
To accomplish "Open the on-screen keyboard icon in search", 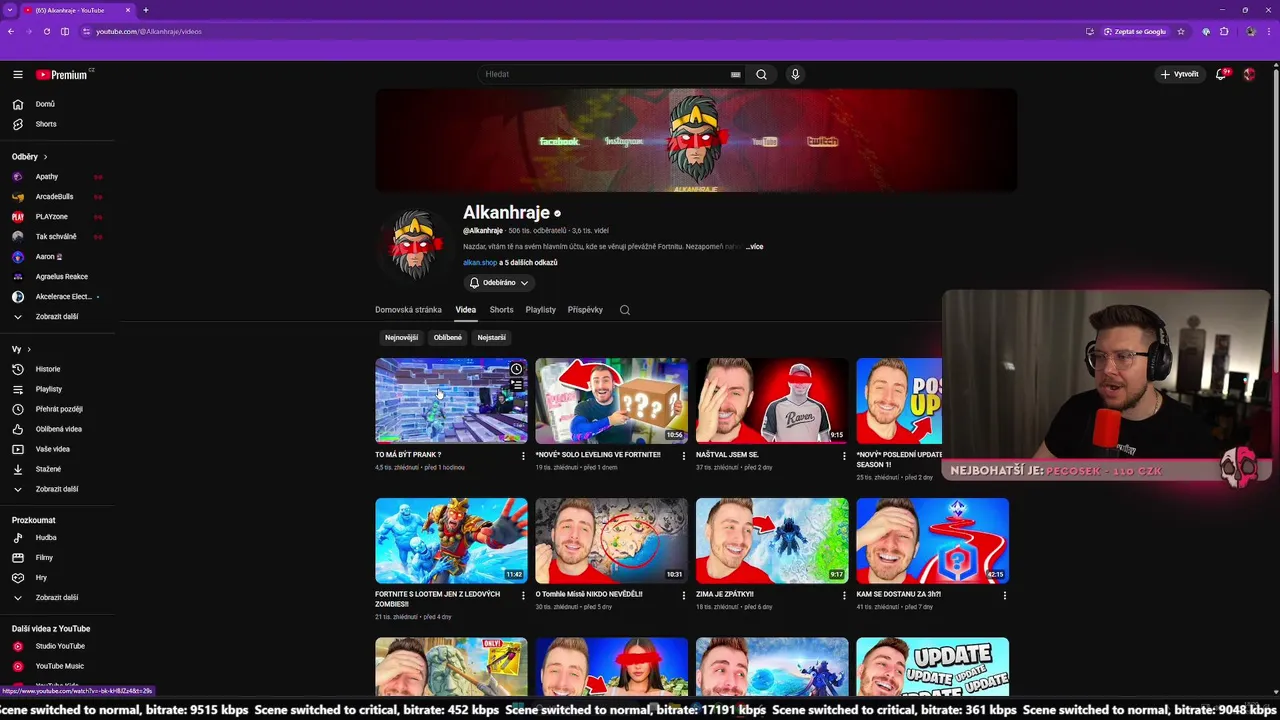I will coord(735,74).
